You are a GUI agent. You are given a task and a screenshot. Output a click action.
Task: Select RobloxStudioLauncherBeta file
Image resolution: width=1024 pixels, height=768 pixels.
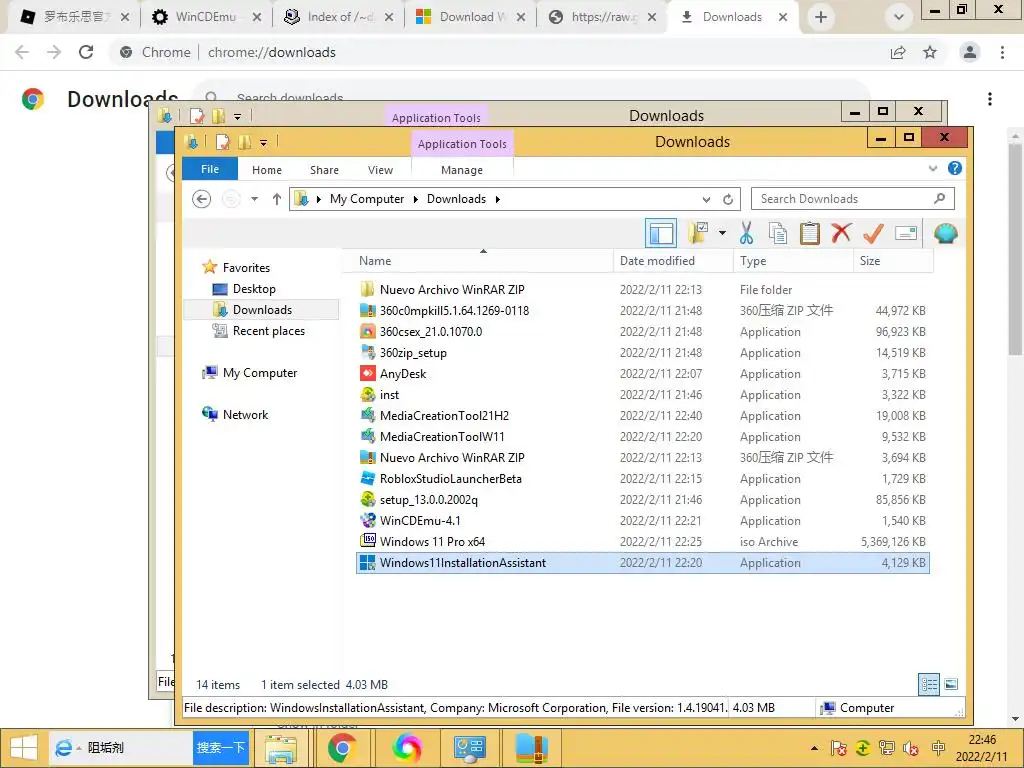click(x=643, y=479)
